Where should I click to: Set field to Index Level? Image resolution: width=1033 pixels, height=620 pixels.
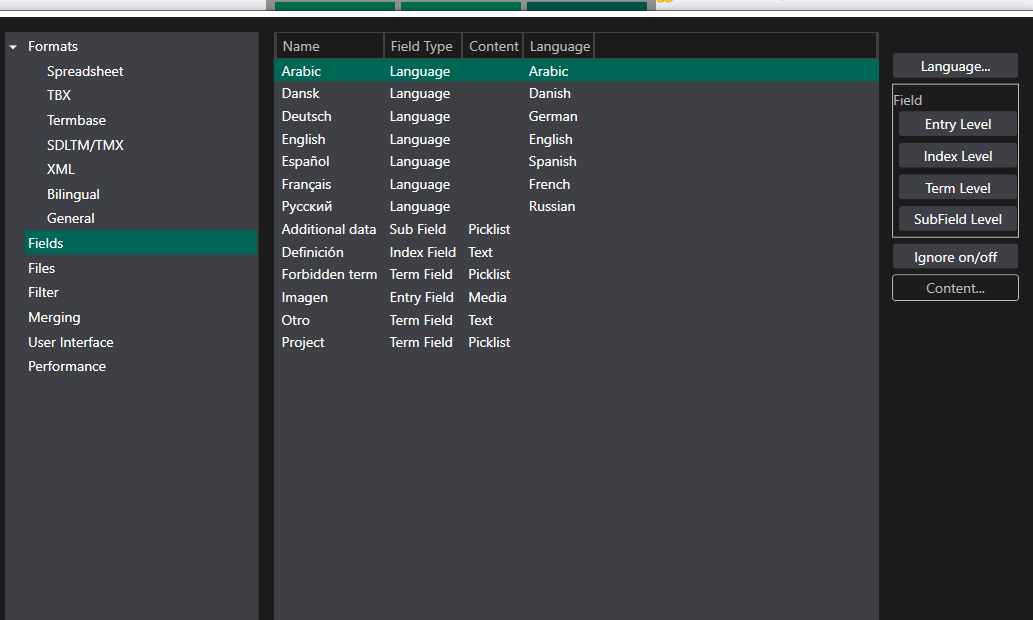[957, 155]
